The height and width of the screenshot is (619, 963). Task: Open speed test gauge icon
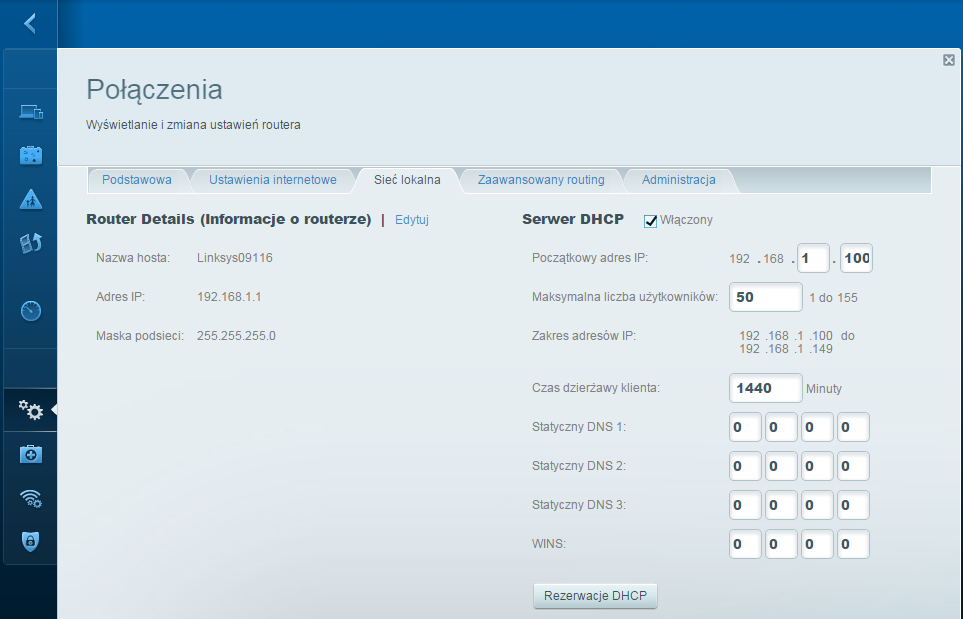[x=31, y=311]
